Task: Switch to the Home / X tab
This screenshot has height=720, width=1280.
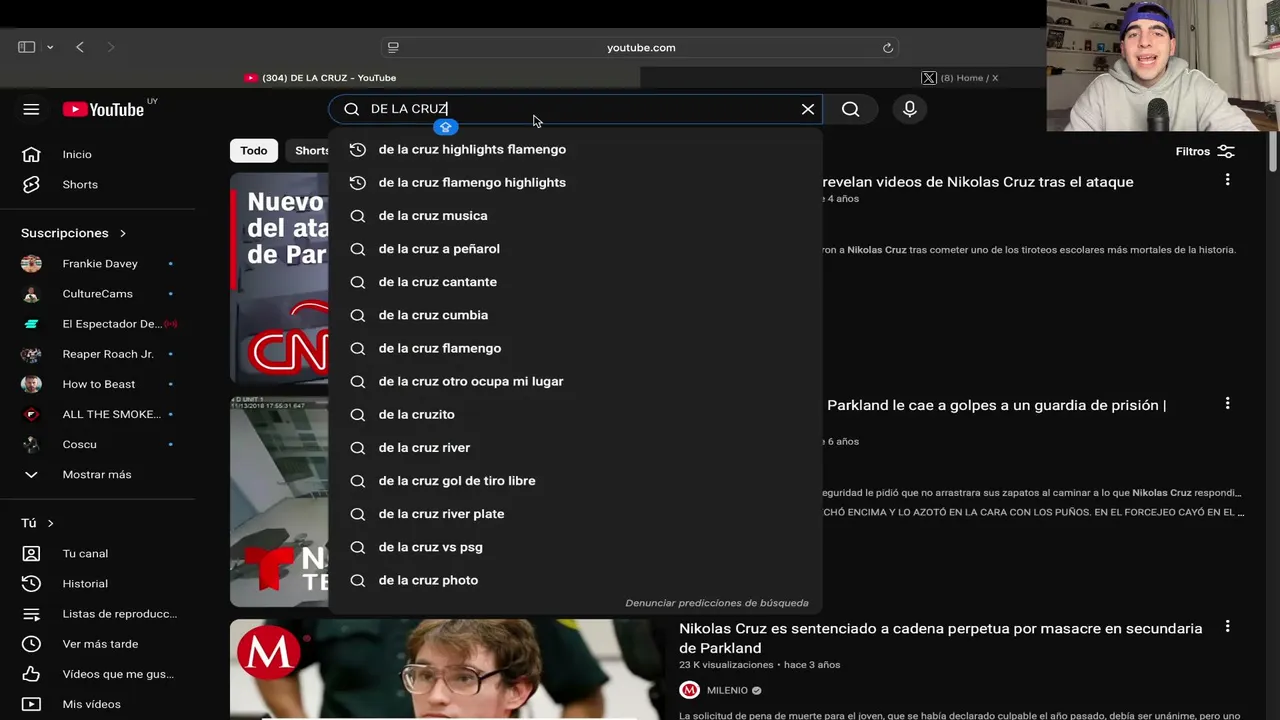Action: pos(960,78)
